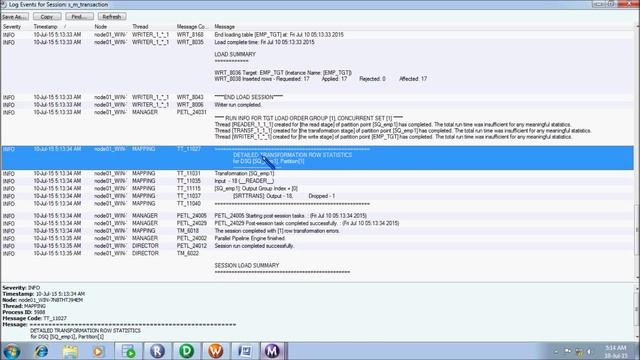This screenshot has width=640, height=360.
Task: Sort by the Message Code column header
Action: [x=191, y=27]
